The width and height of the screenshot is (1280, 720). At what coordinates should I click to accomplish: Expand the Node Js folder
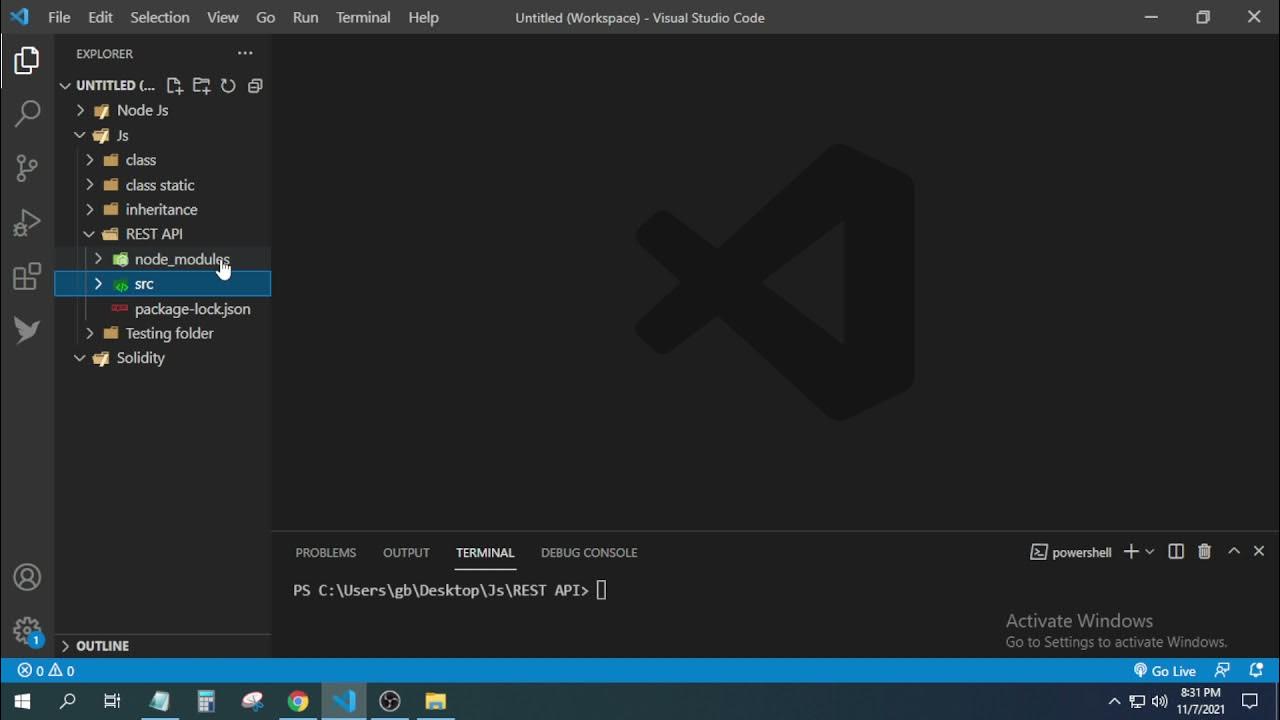point(162,110)
